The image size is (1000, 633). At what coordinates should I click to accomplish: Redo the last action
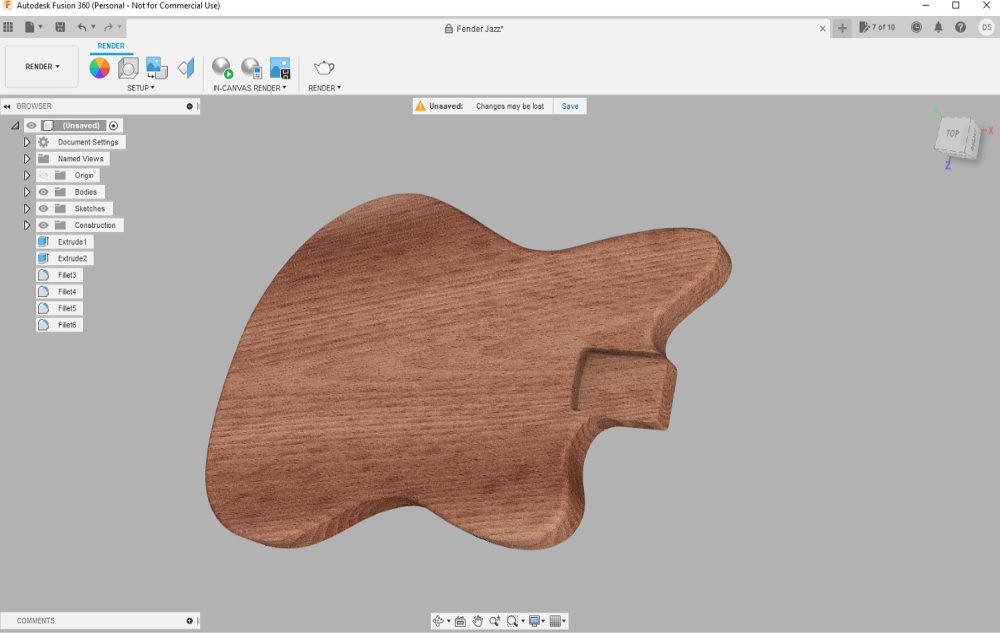108,27
